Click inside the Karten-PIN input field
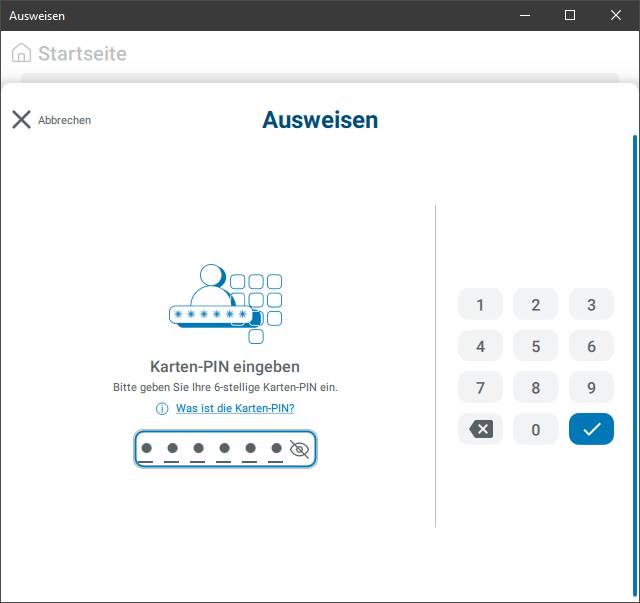This screenshot has height=603, width=640. coord(212,450)
